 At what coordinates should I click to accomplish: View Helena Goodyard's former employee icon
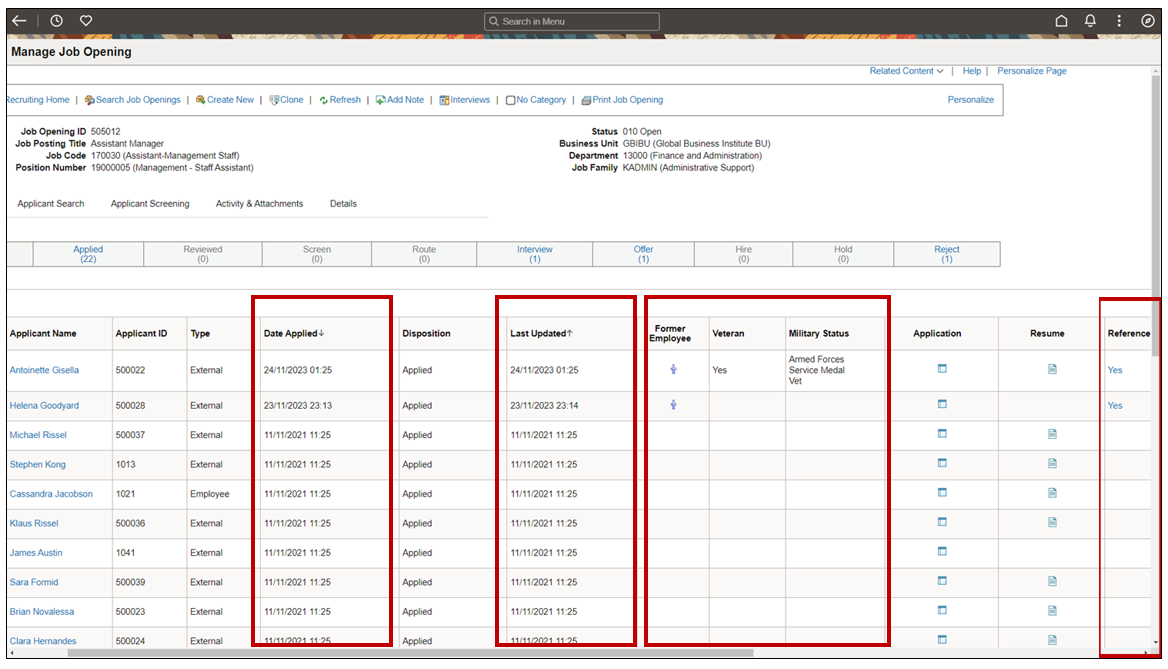click(x=674, y=405)
